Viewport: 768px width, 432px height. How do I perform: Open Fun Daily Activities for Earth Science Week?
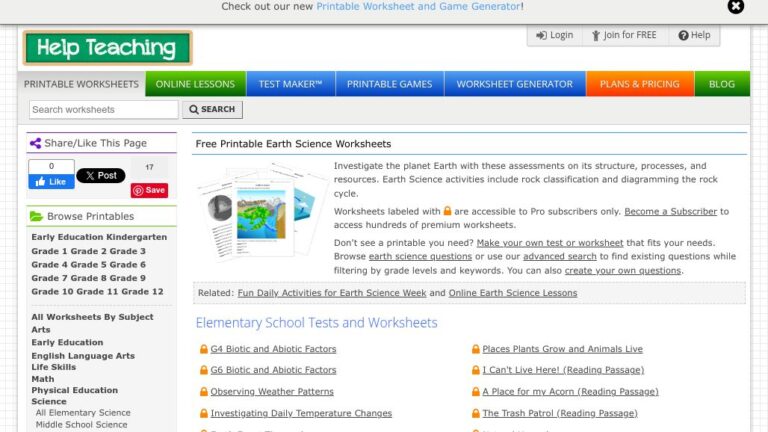tap(332, 293)
